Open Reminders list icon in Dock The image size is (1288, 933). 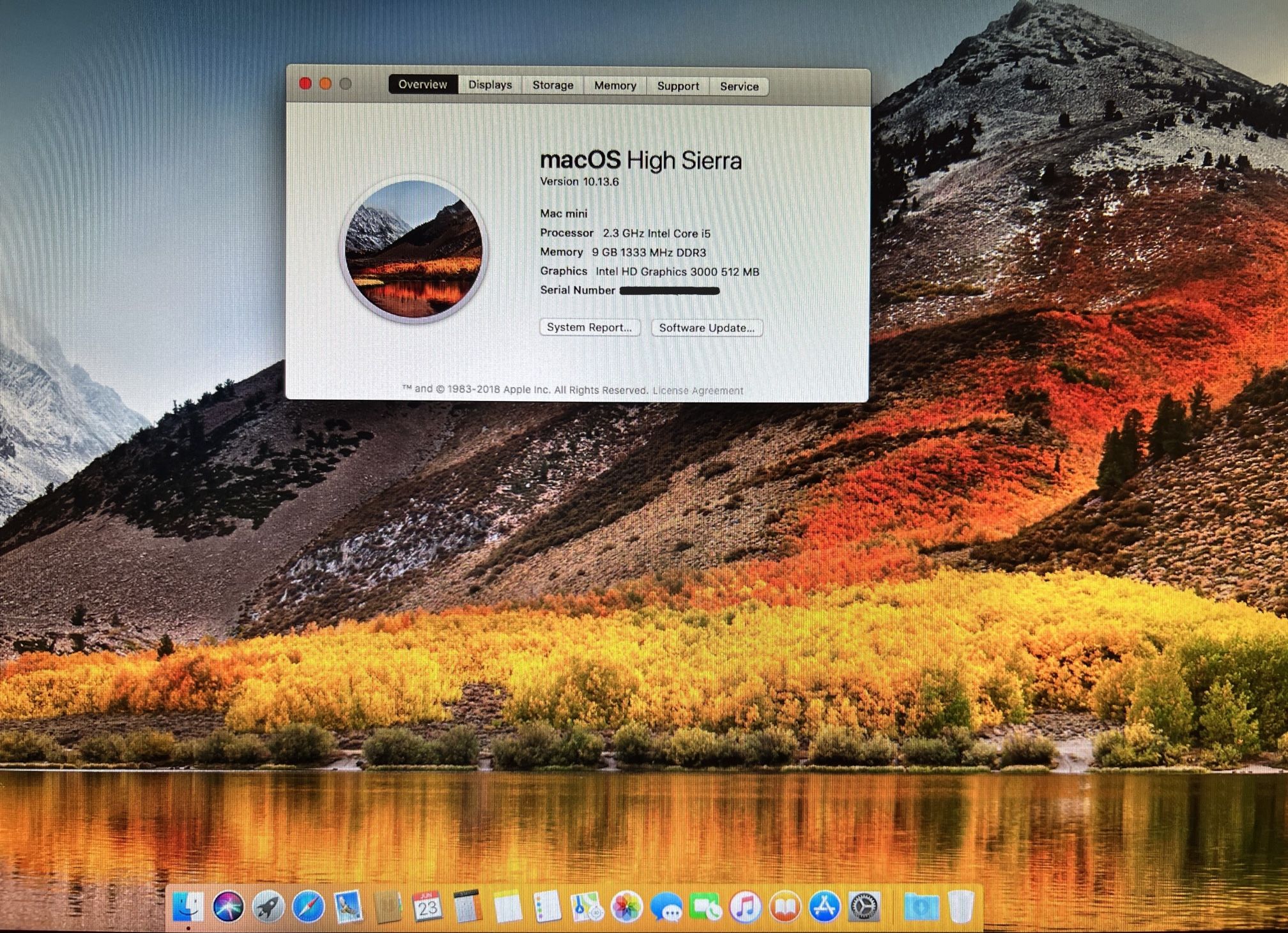coord(548,907)
